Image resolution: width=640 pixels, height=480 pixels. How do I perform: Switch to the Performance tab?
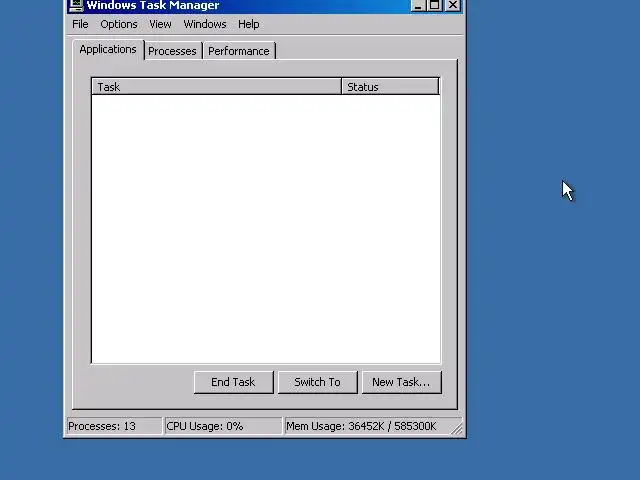239,51
